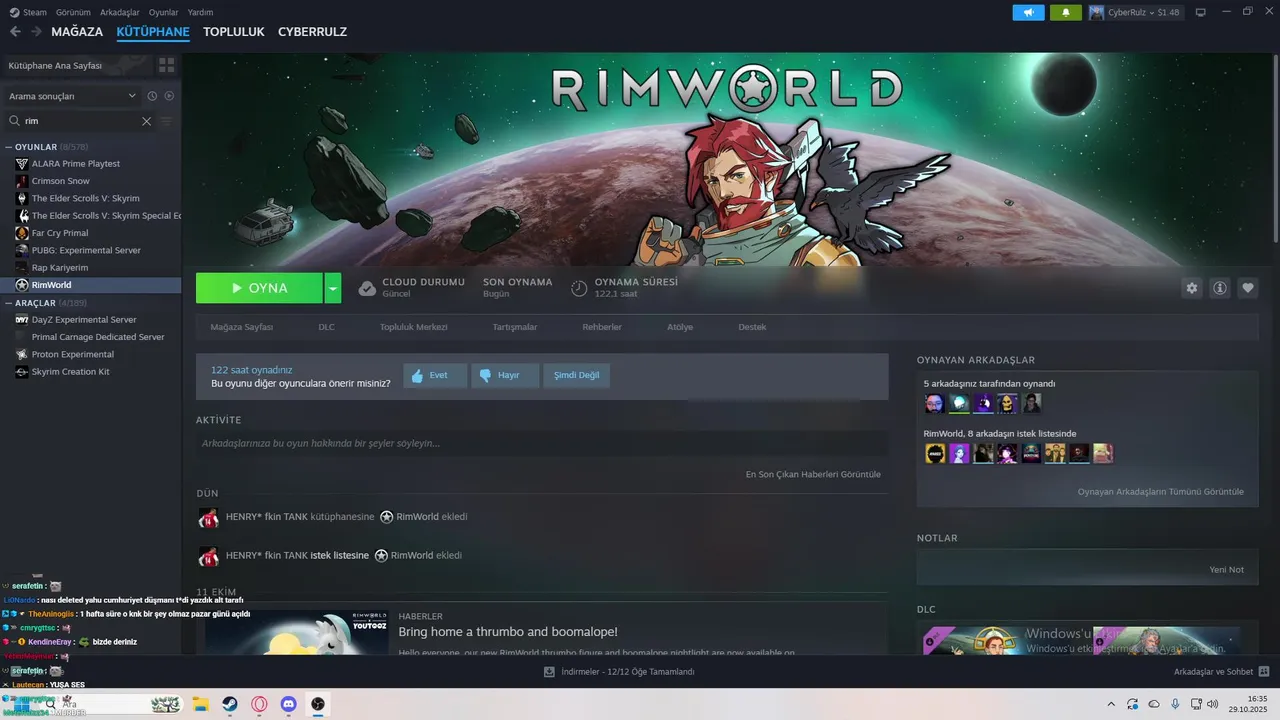The width and height of the screenshot is (1280, 720).
Task: Open the green notifications bell
Action: click(x=1065, y=12)
